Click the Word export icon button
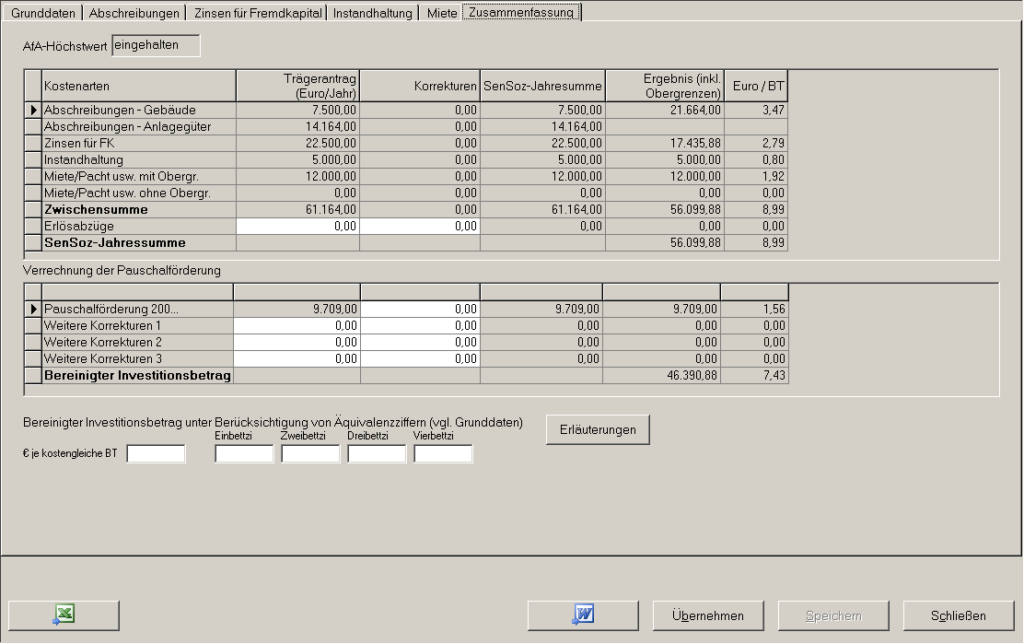The height and width of the screenshot is (644, 1024). (x=583, y=614)
